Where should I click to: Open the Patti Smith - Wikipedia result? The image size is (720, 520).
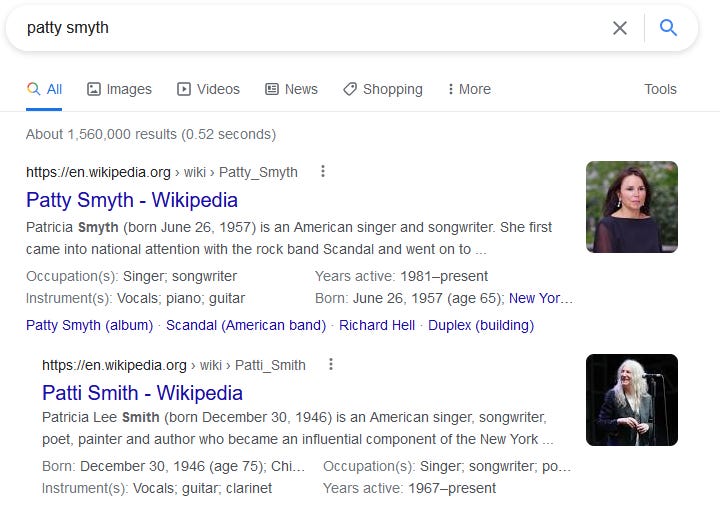pyautogui.click(x=142, y=393)
